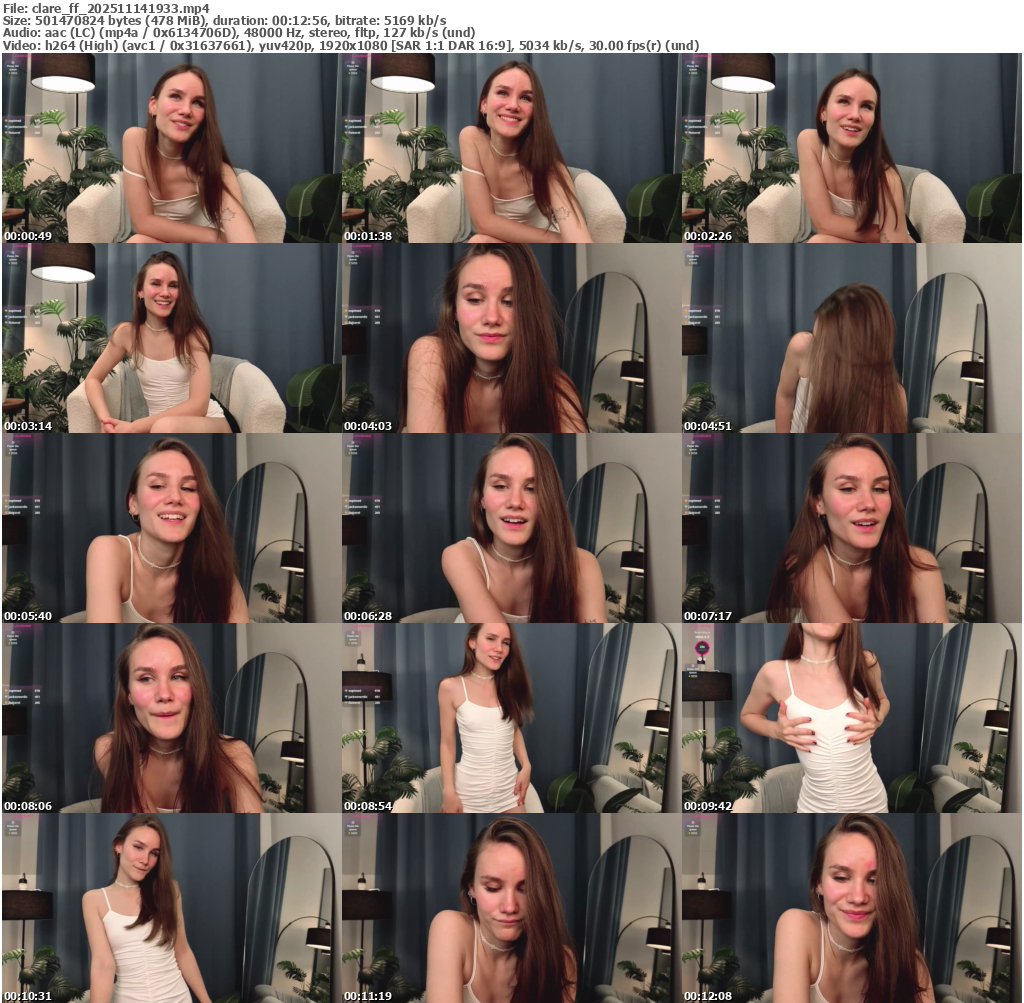Open the thumbnail at timestamp 00:01:38
This screenshot has width=1024, height=1003.
click(511, 148)
